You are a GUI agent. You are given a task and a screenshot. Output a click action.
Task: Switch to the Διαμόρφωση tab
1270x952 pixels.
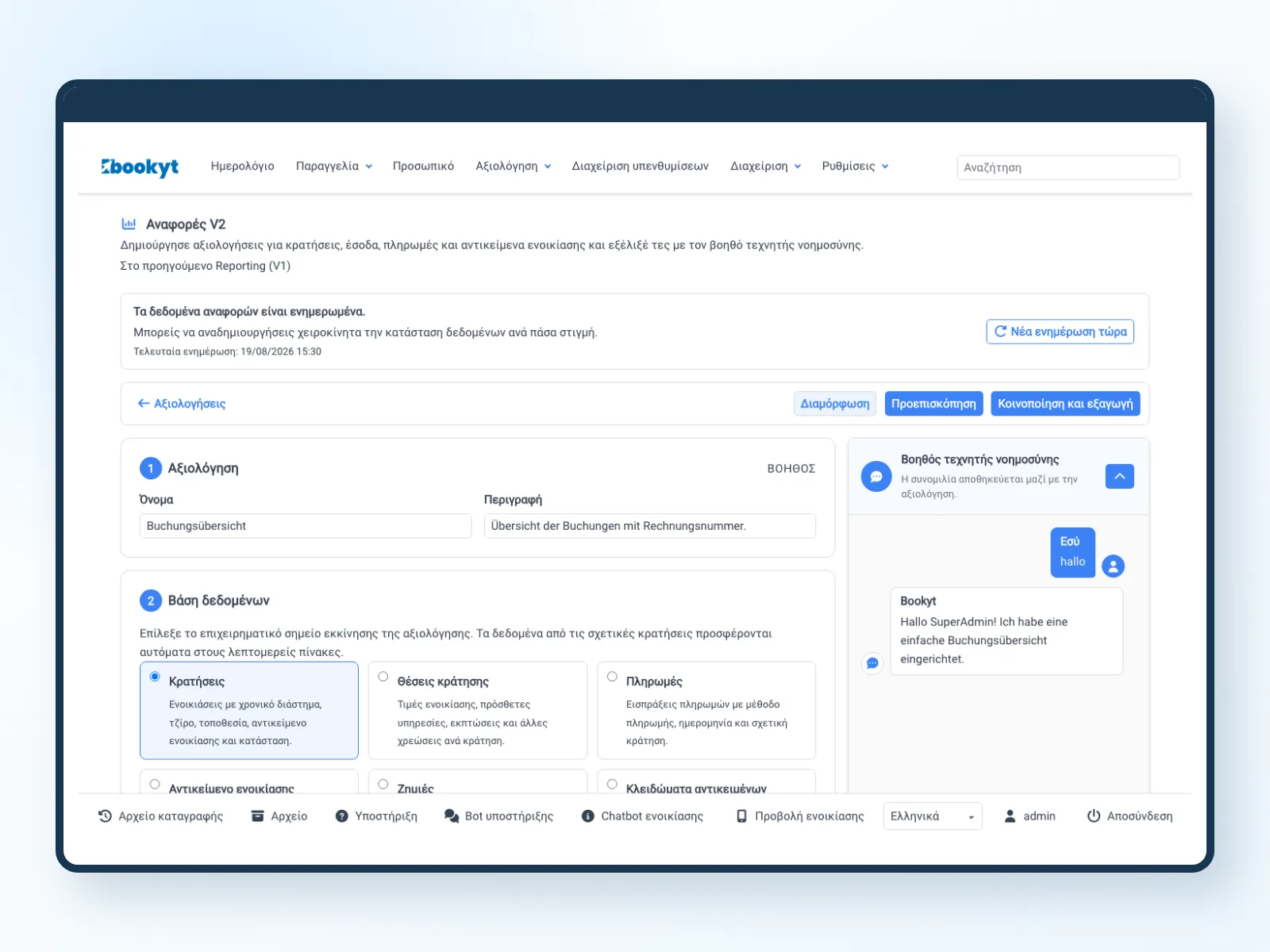pos(835,404)
